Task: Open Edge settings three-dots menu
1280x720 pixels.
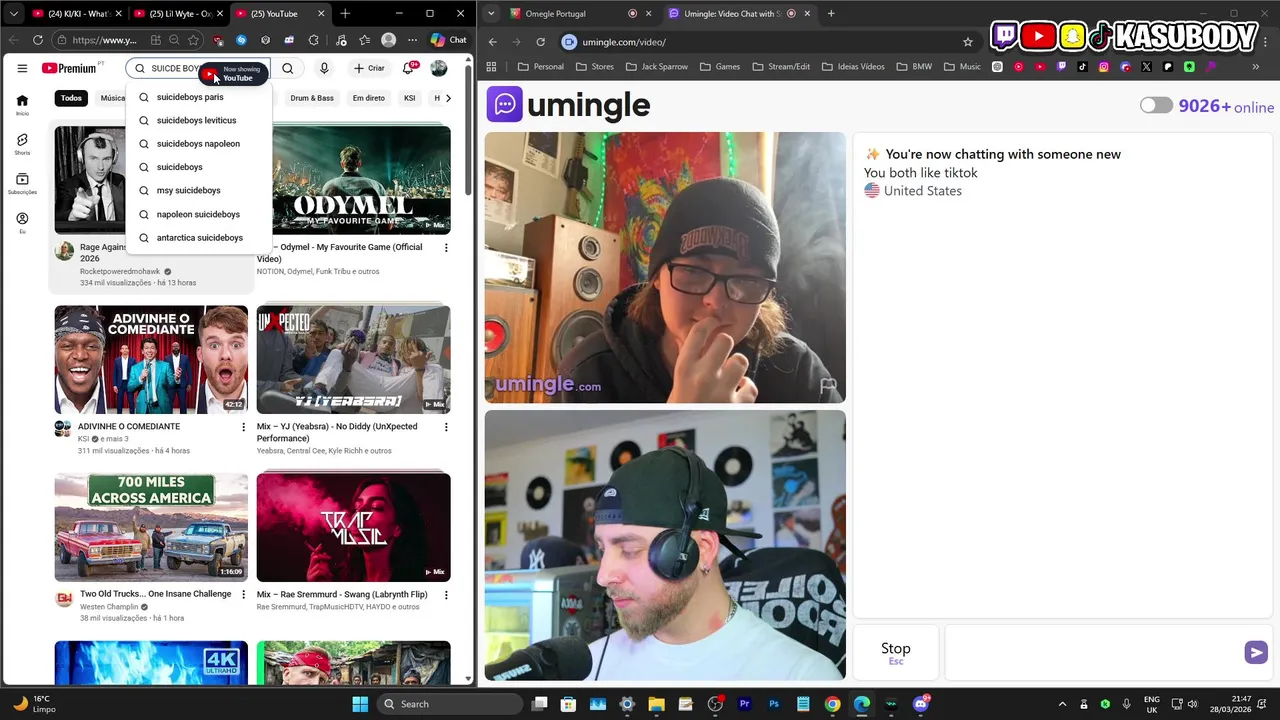Action: point(412,40)
